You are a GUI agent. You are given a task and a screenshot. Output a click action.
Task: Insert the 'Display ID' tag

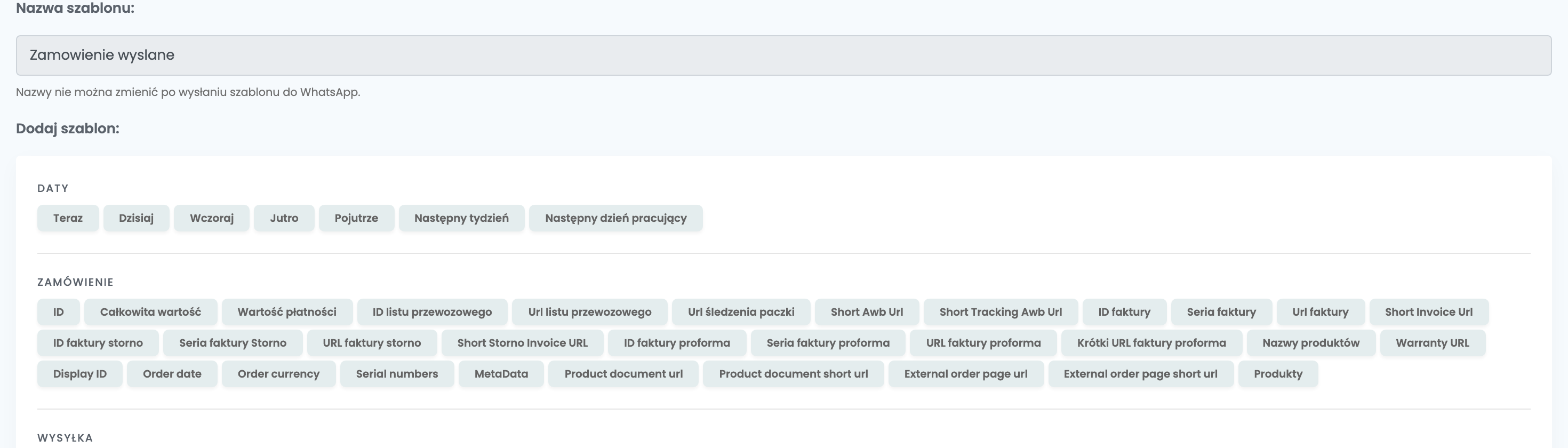tap(80, 374)
